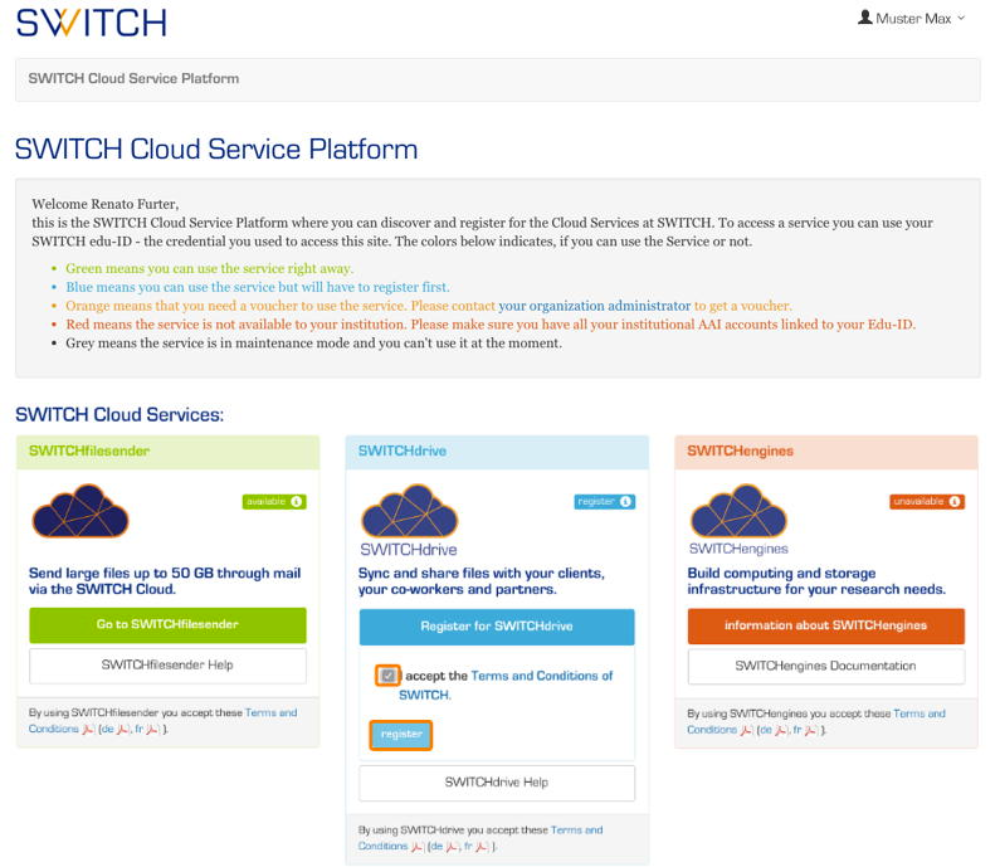Click the SWITCHfilesender cloud icon
The width and height of the screenshot is (1000, 867).
80,510
